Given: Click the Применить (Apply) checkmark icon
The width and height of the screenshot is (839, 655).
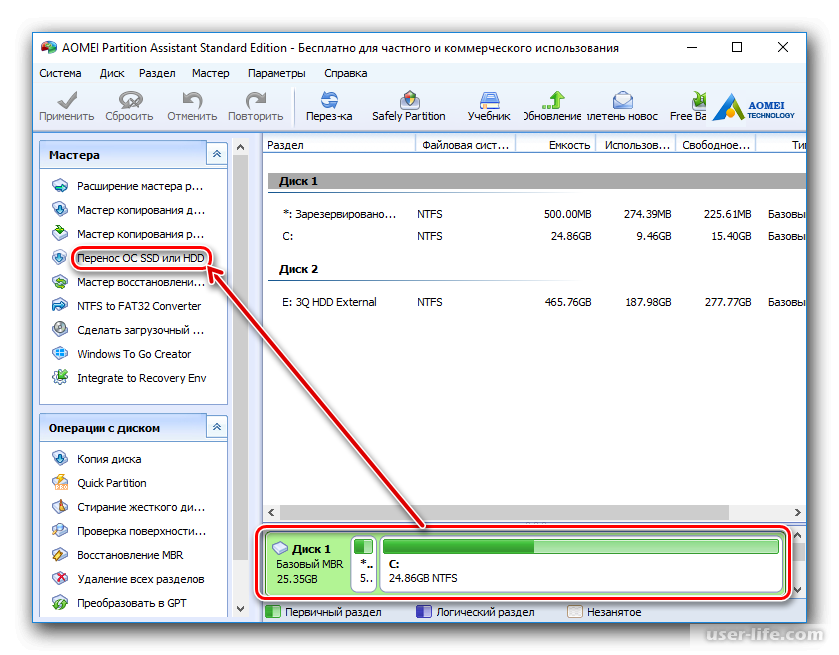Looking at the screenshot, I should point(67,100).
